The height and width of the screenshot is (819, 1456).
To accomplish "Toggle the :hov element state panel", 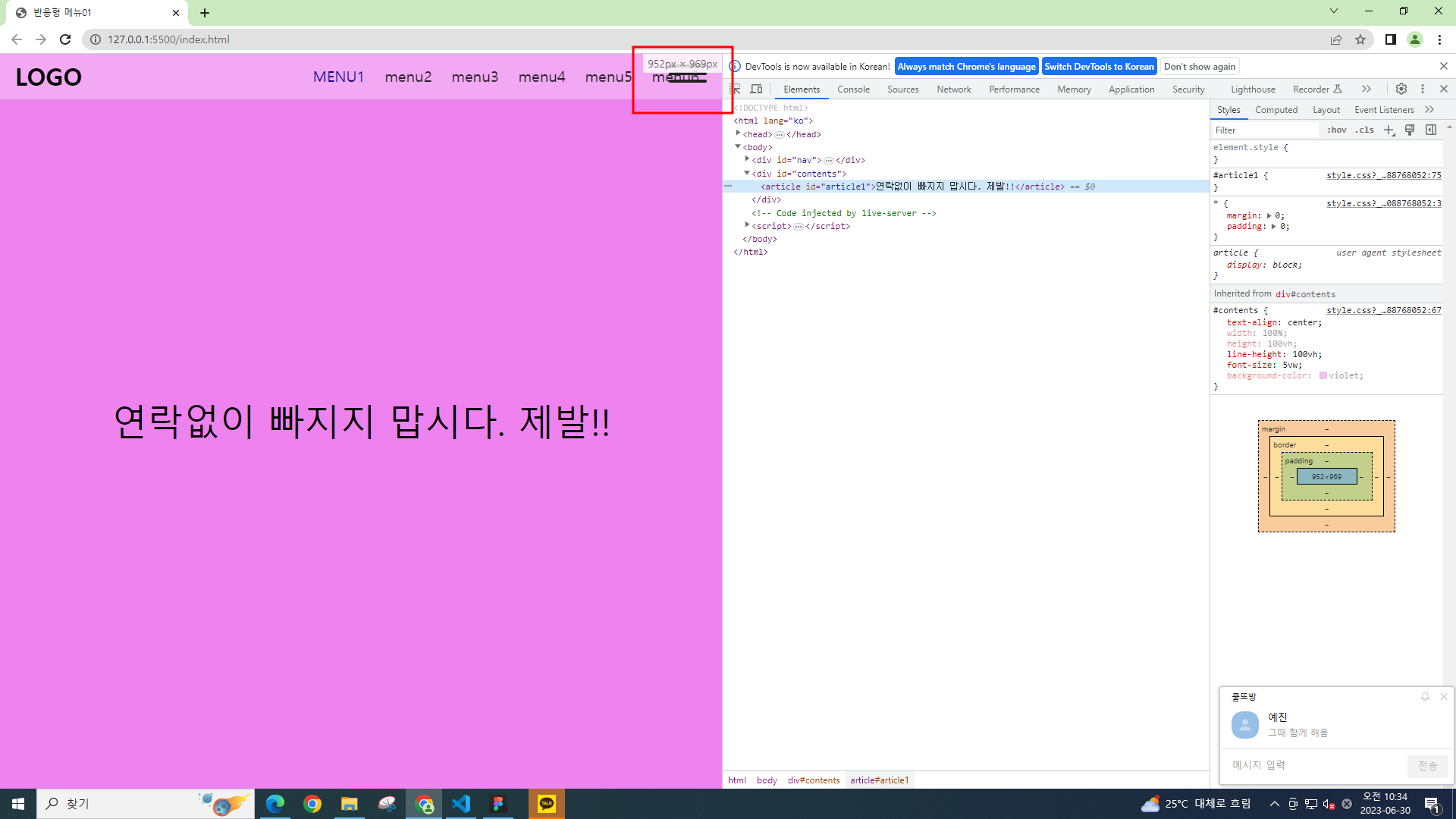I will (x=1337, y=130).
